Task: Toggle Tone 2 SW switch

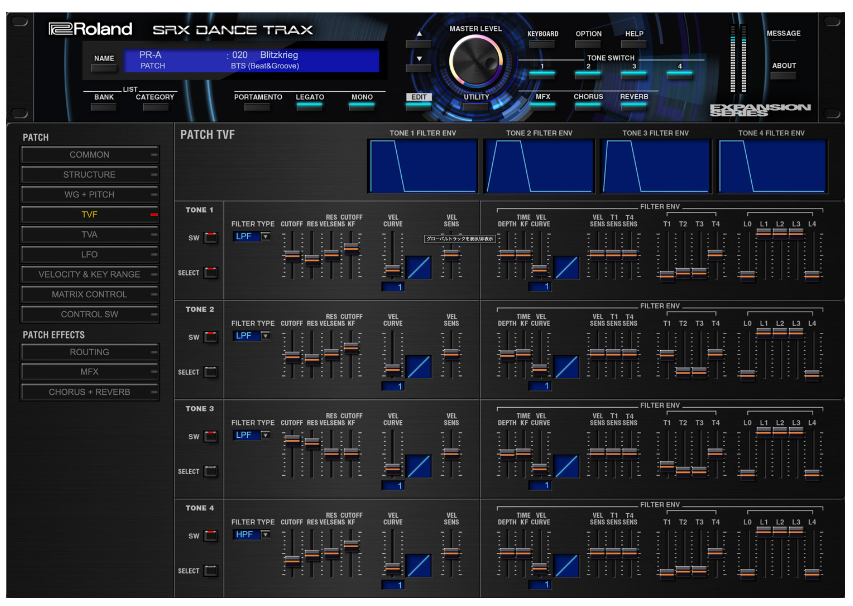Action: coord(211,337)
